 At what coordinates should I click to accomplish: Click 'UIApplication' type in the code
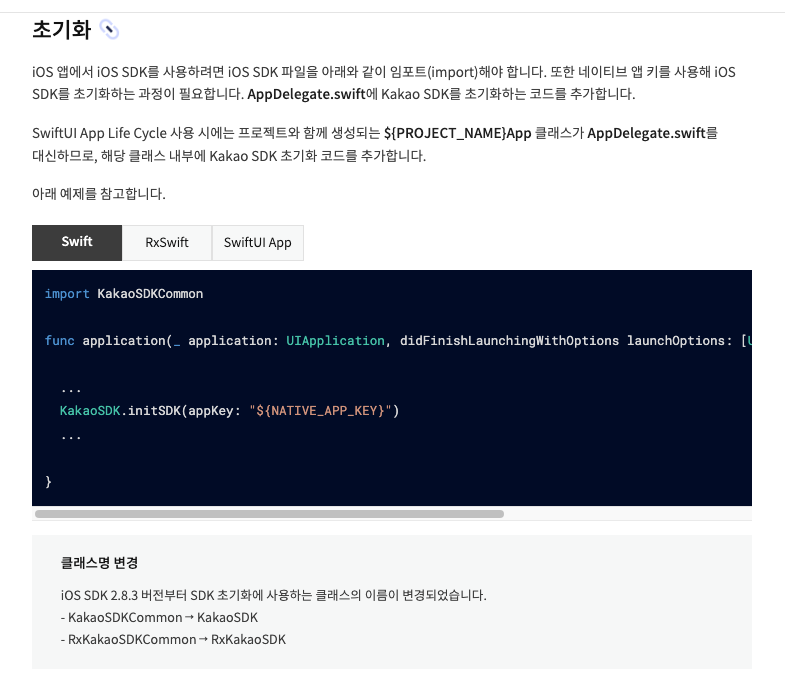335,340
